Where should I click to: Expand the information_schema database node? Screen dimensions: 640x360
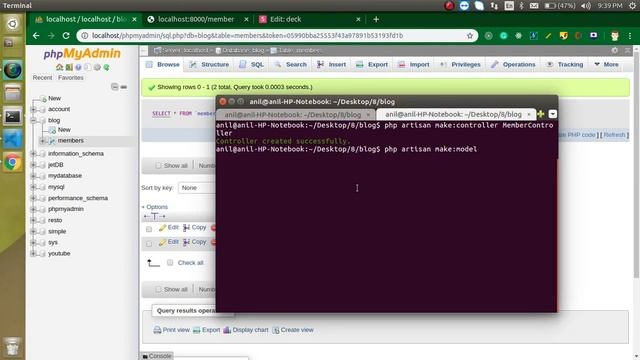[x=33, y=154]
